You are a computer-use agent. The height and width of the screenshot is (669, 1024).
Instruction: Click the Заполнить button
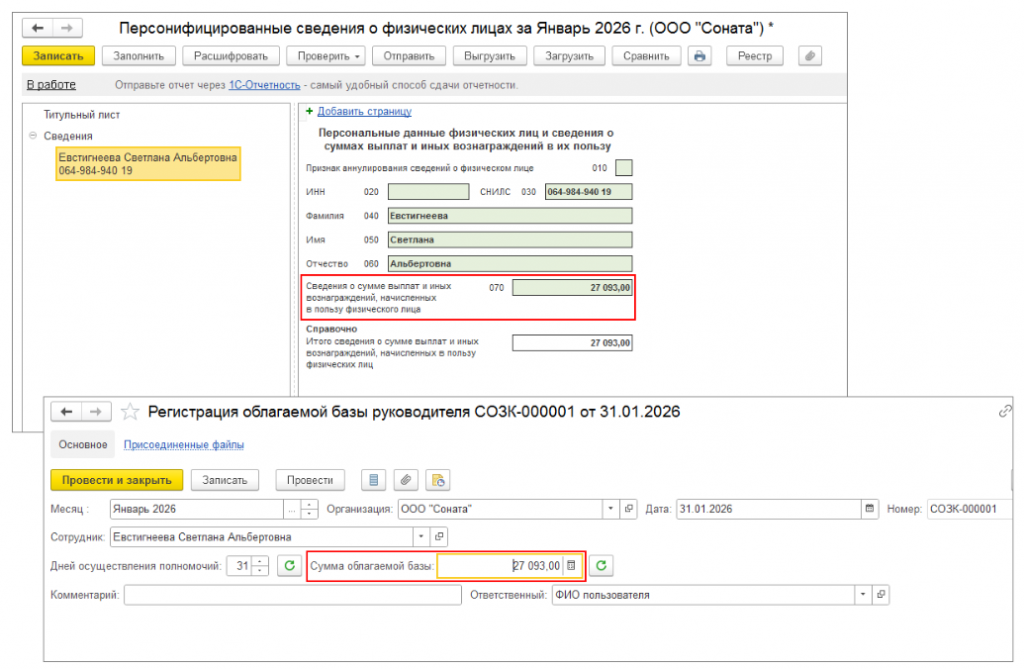click(138, 56)
